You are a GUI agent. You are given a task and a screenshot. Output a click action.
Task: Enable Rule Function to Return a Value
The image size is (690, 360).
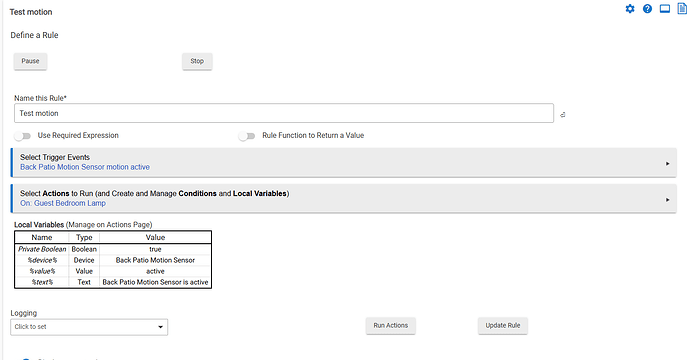[x=247, y=136]
